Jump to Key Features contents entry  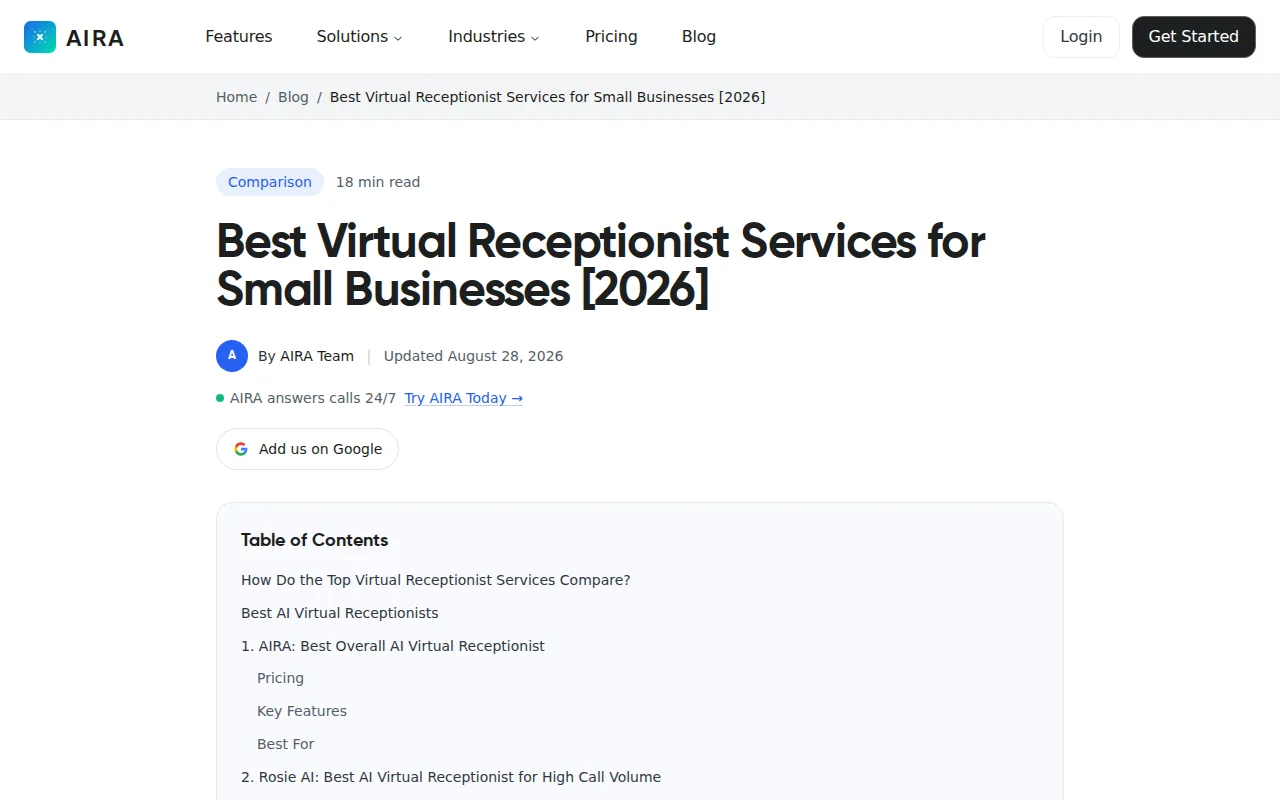(302, 711)
